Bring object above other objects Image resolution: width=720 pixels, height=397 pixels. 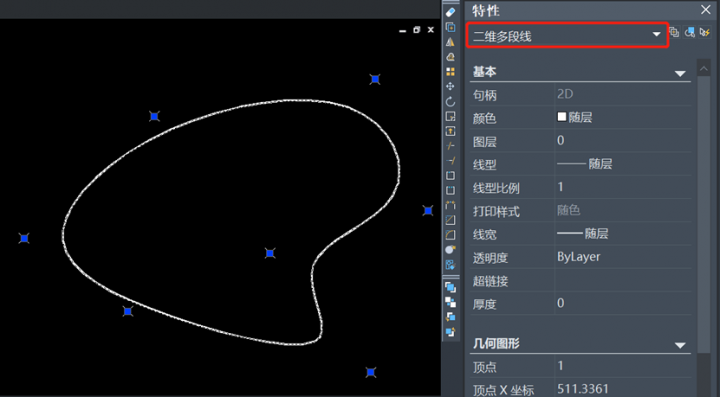click(450, 317)
